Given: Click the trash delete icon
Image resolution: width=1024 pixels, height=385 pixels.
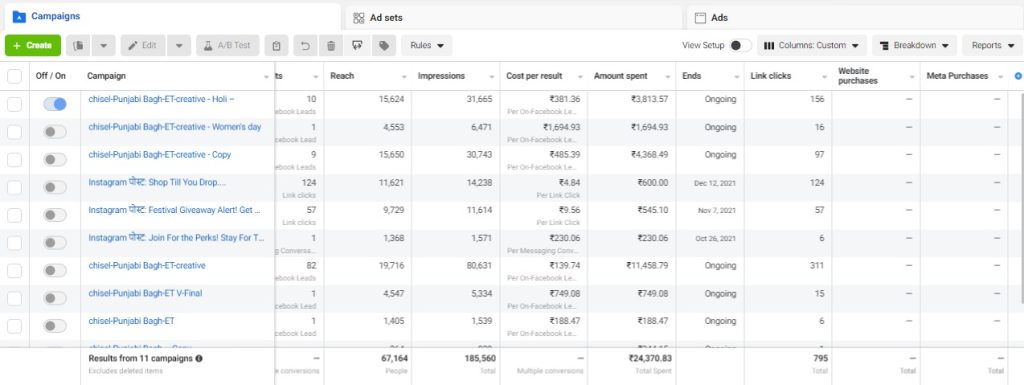Looking at the screenshot, I should [x=331, y=46].
